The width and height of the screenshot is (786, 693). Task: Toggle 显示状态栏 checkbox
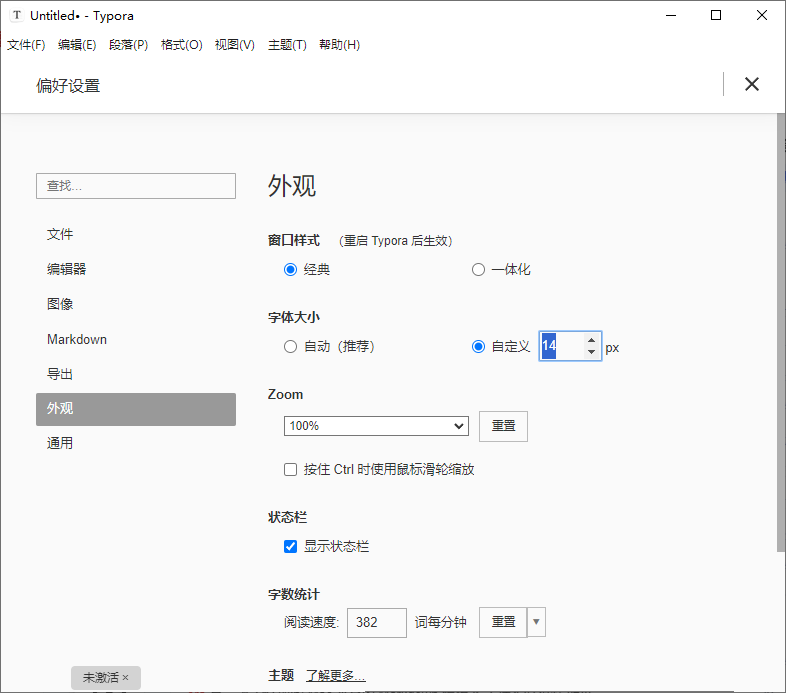(290, 547)
